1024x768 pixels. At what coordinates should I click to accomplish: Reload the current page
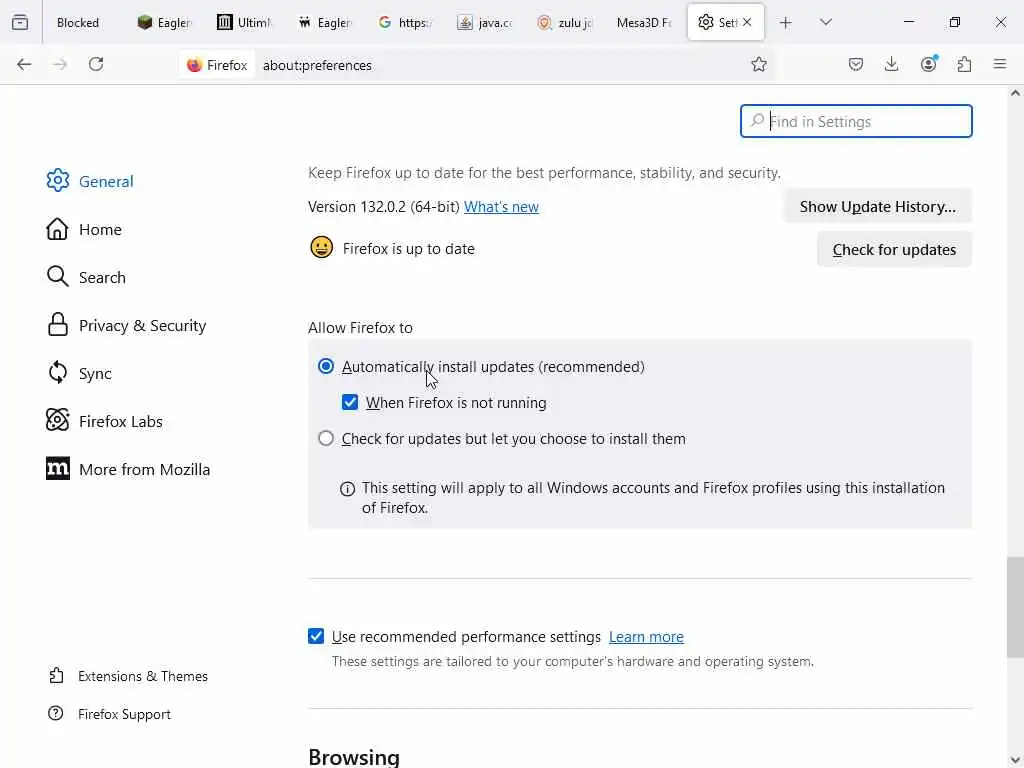click(x=96, y=64)
